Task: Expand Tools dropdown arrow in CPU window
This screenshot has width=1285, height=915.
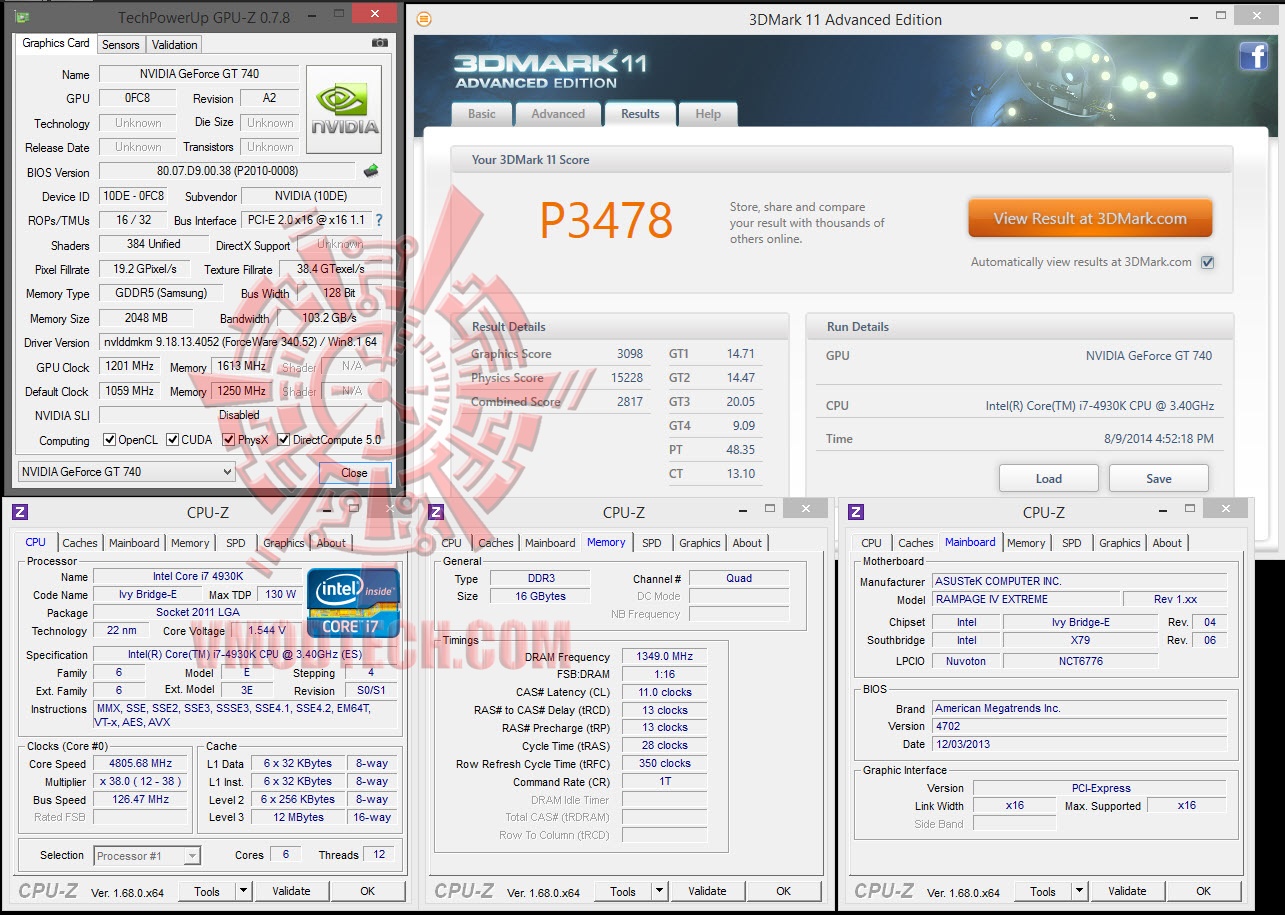Action: point(243,891)
